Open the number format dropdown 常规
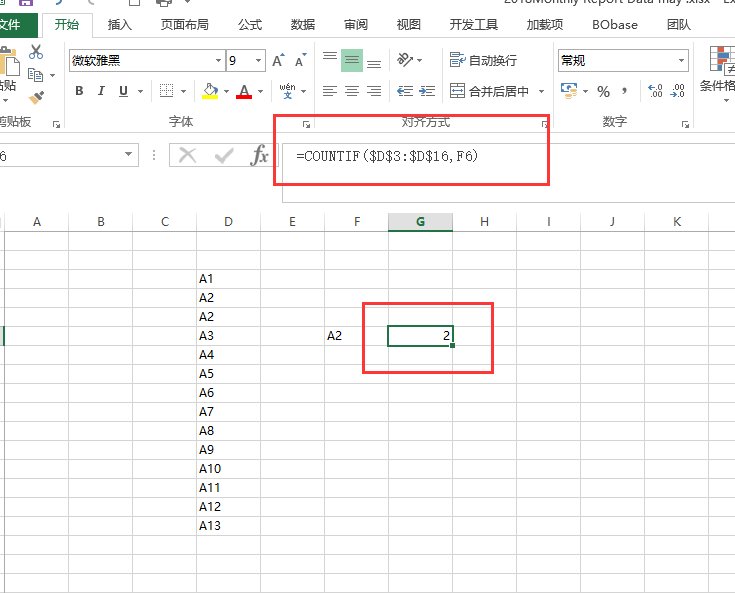 point(681,60)
